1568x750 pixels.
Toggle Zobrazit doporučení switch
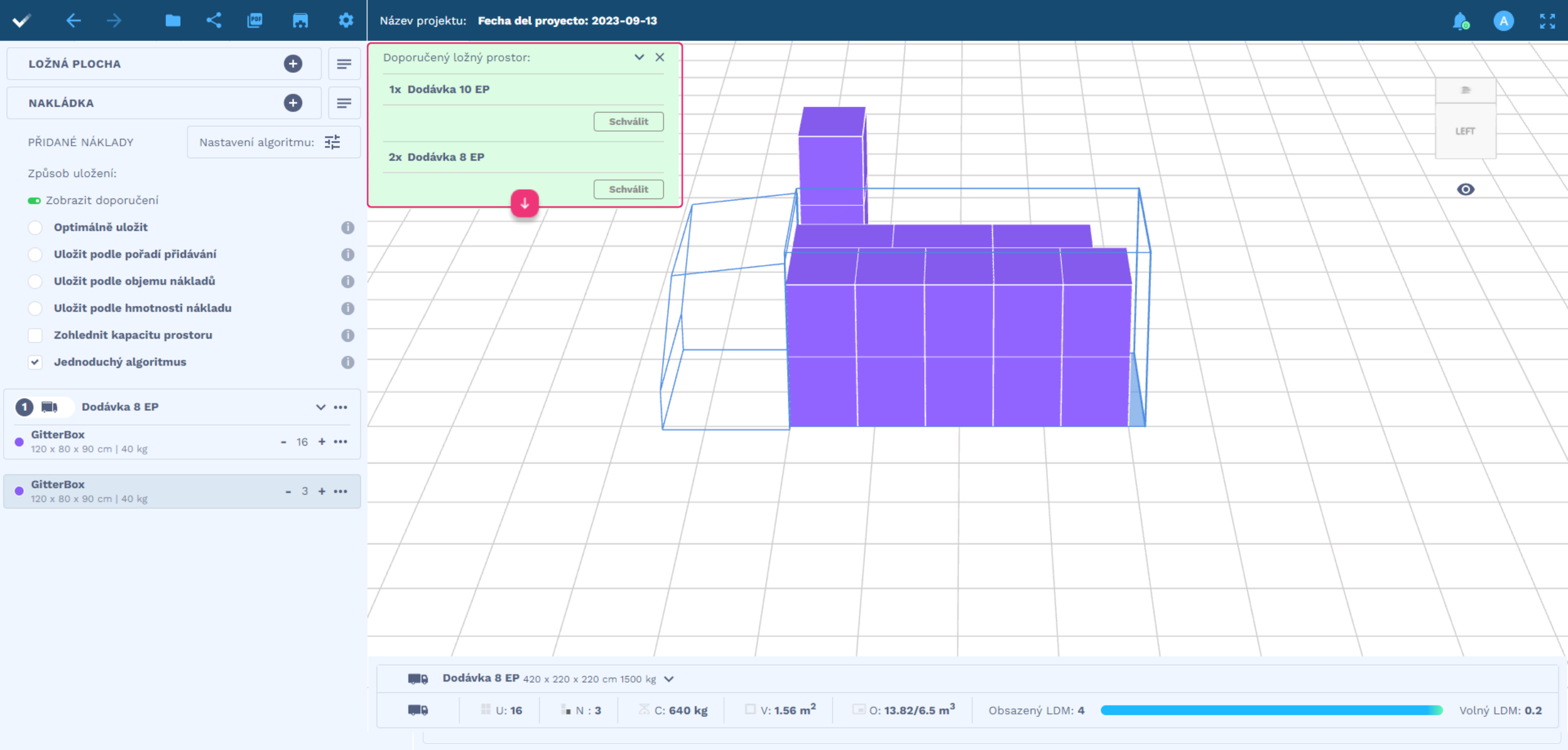34,201
